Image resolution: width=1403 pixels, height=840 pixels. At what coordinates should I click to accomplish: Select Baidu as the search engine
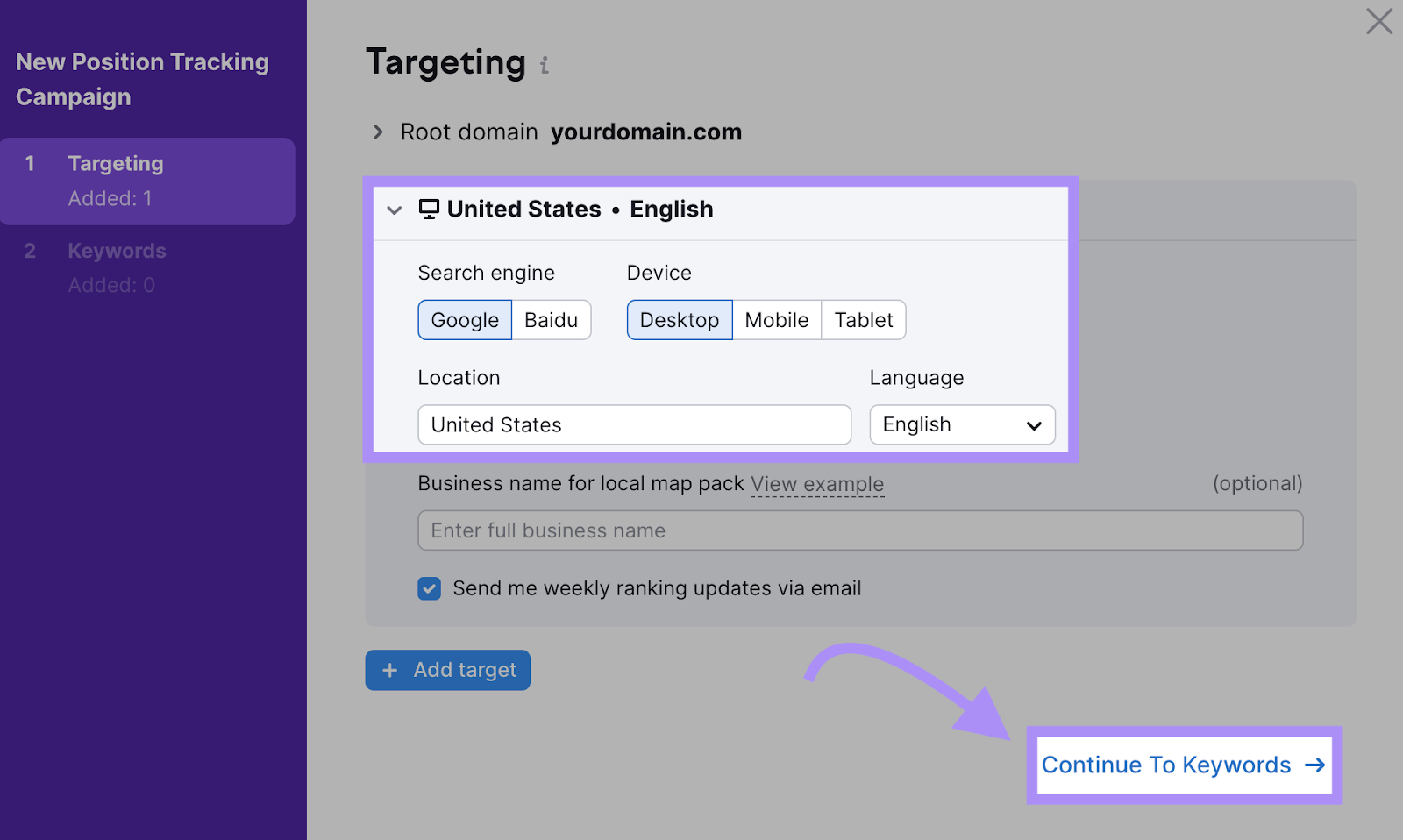click(551, 320)
